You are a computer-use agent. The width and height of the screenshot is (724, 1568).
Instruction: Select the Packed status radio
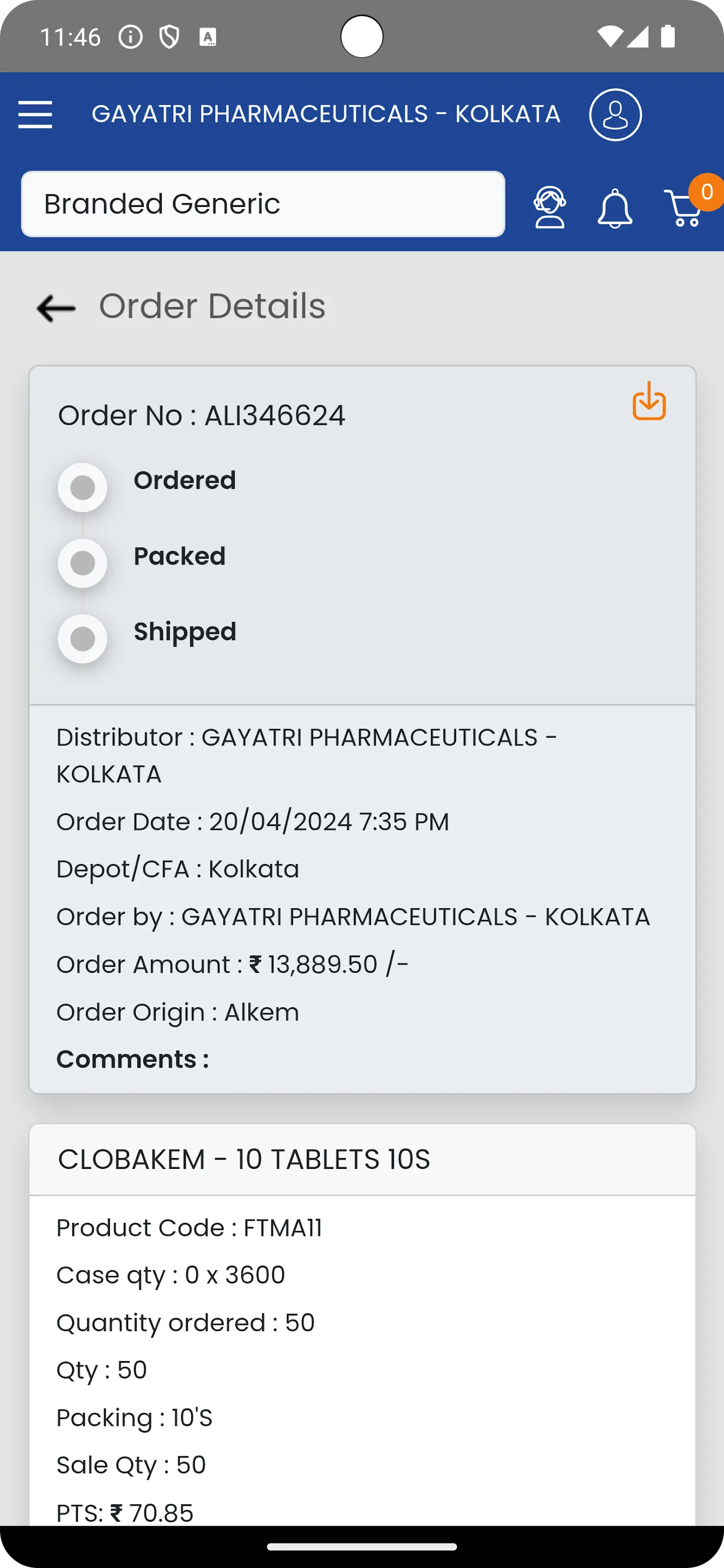[83, 563]
